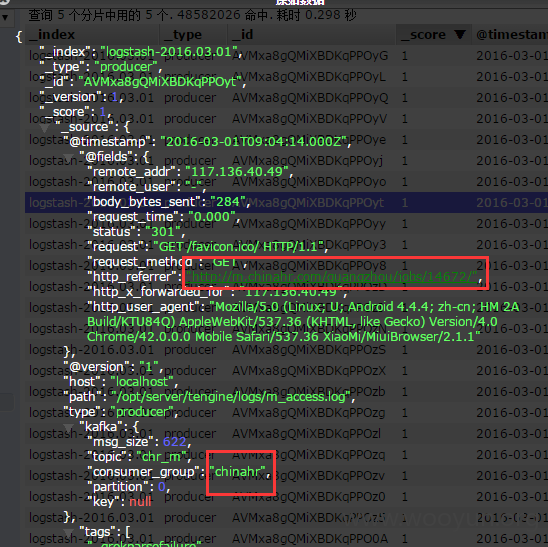Click the request value GET /favicon.ico/ HTTP/1.1
This screenshot has width=548, height=547.
click(x=238, y=247)
